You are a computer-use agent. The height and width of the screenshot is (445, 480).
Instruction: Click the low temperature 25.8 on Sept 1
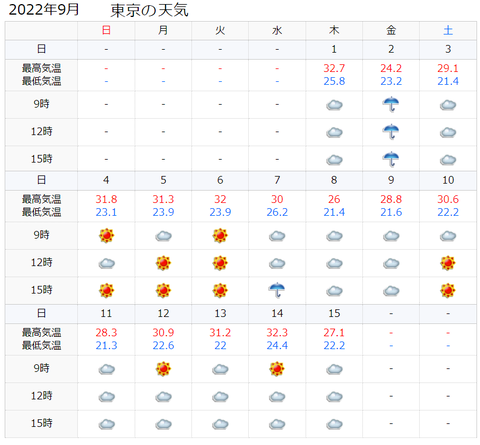(334, 81)
